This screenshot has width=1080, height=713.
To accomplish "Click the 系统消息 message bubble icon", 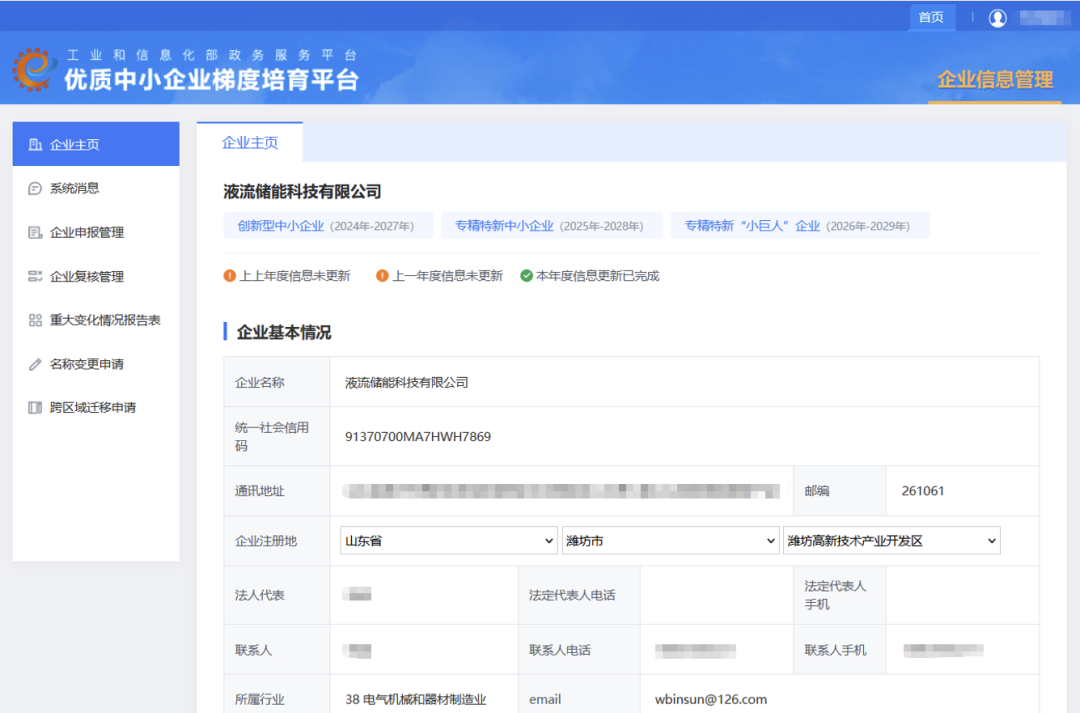I will (x=34, y=188).
